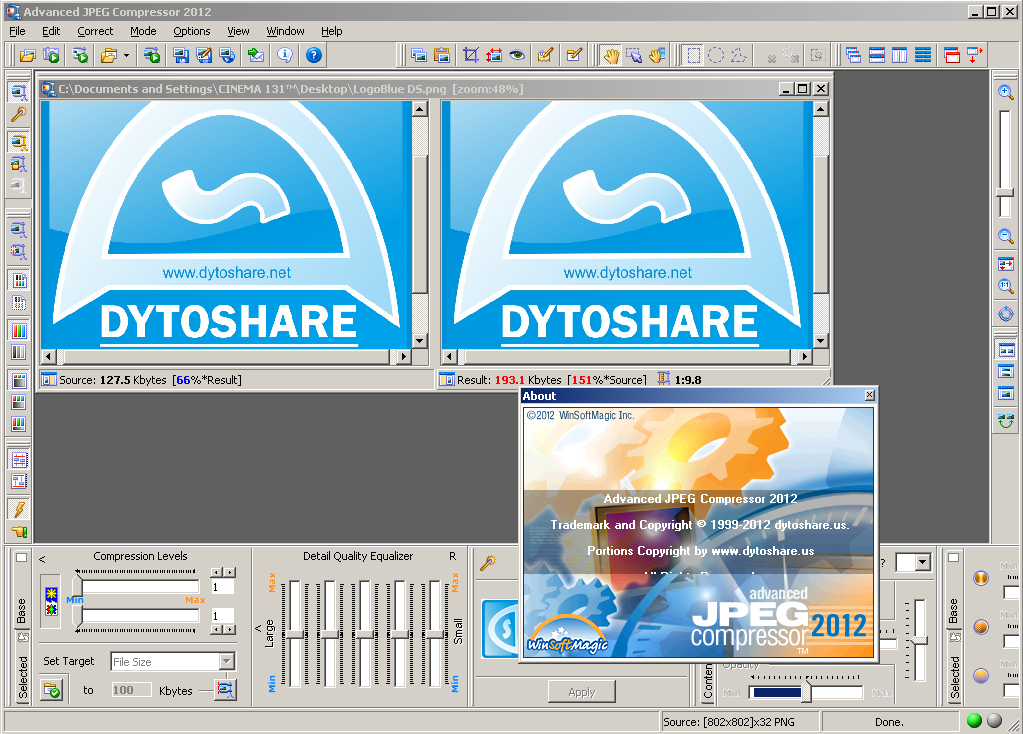Open the Edit menu
Screen dimensions: 1023x734
[x=51, y=31]
